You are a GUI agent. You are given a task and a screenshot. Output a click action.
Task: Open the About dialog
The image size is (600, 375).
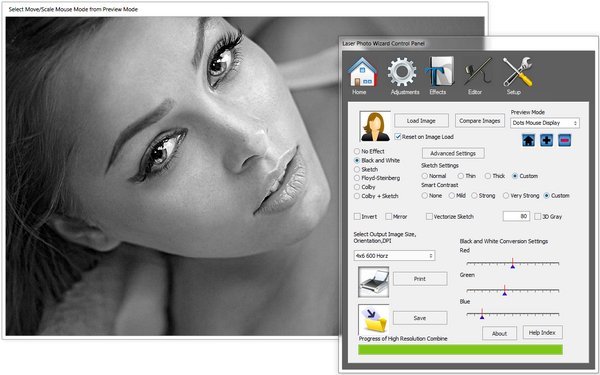tap(499, 333)
